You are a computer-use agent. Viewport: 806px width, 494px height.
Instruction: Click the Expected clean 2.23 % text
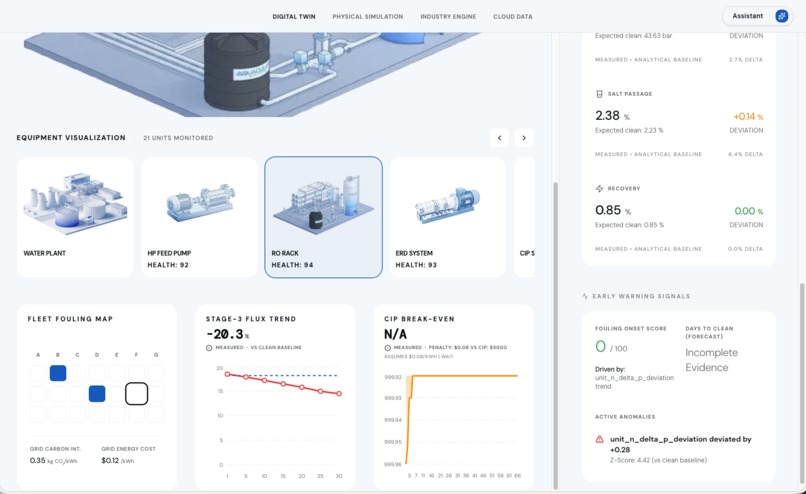629,131
